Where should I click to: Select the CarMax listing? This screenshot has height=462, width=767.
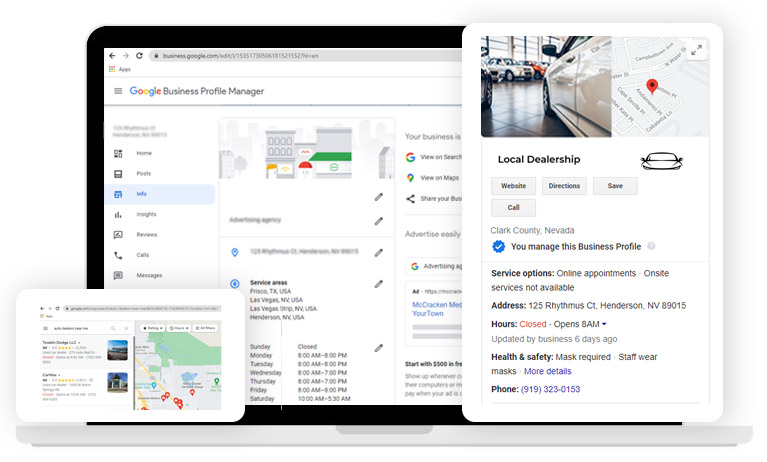pyautogui.click(x=87, y=387)
